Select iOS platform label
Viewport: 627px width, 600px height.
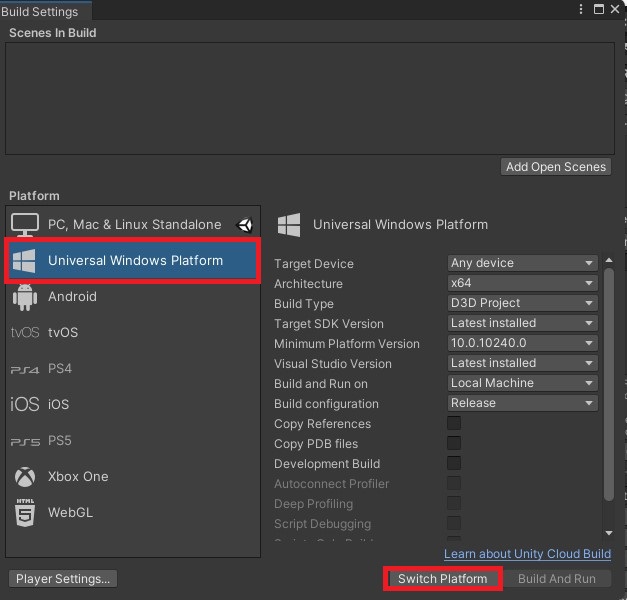[58, 404]
